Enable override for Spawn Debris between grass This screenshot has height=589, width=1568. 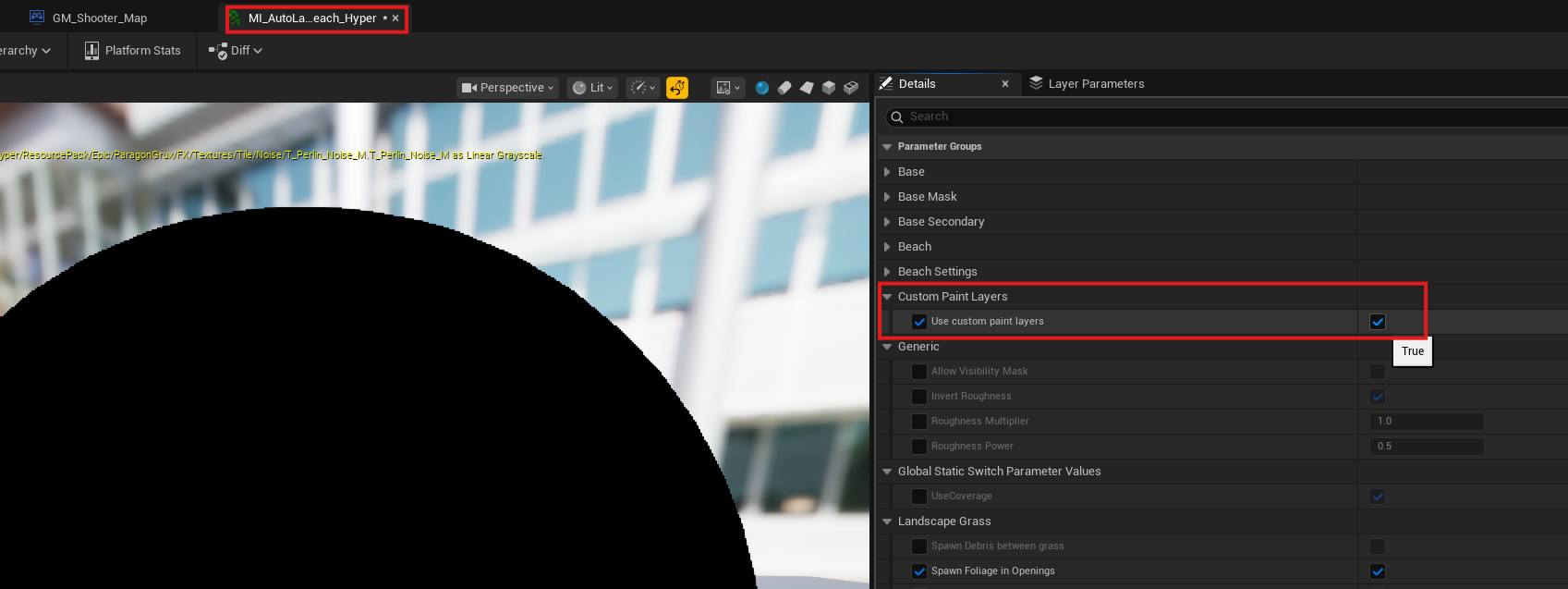(x=919, y=546)
